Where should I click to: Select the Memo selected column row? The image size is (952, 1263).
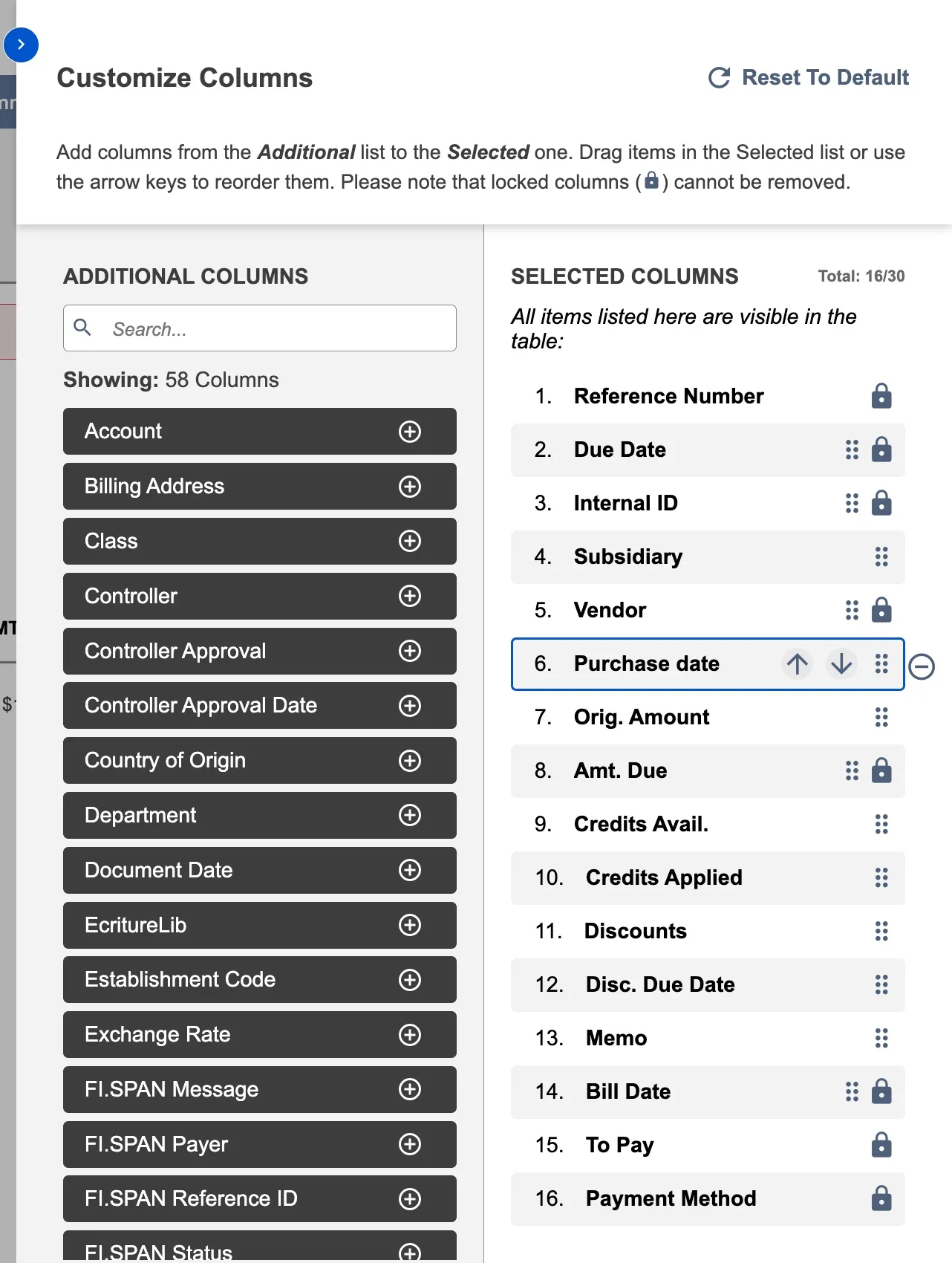pos(708,1039)
